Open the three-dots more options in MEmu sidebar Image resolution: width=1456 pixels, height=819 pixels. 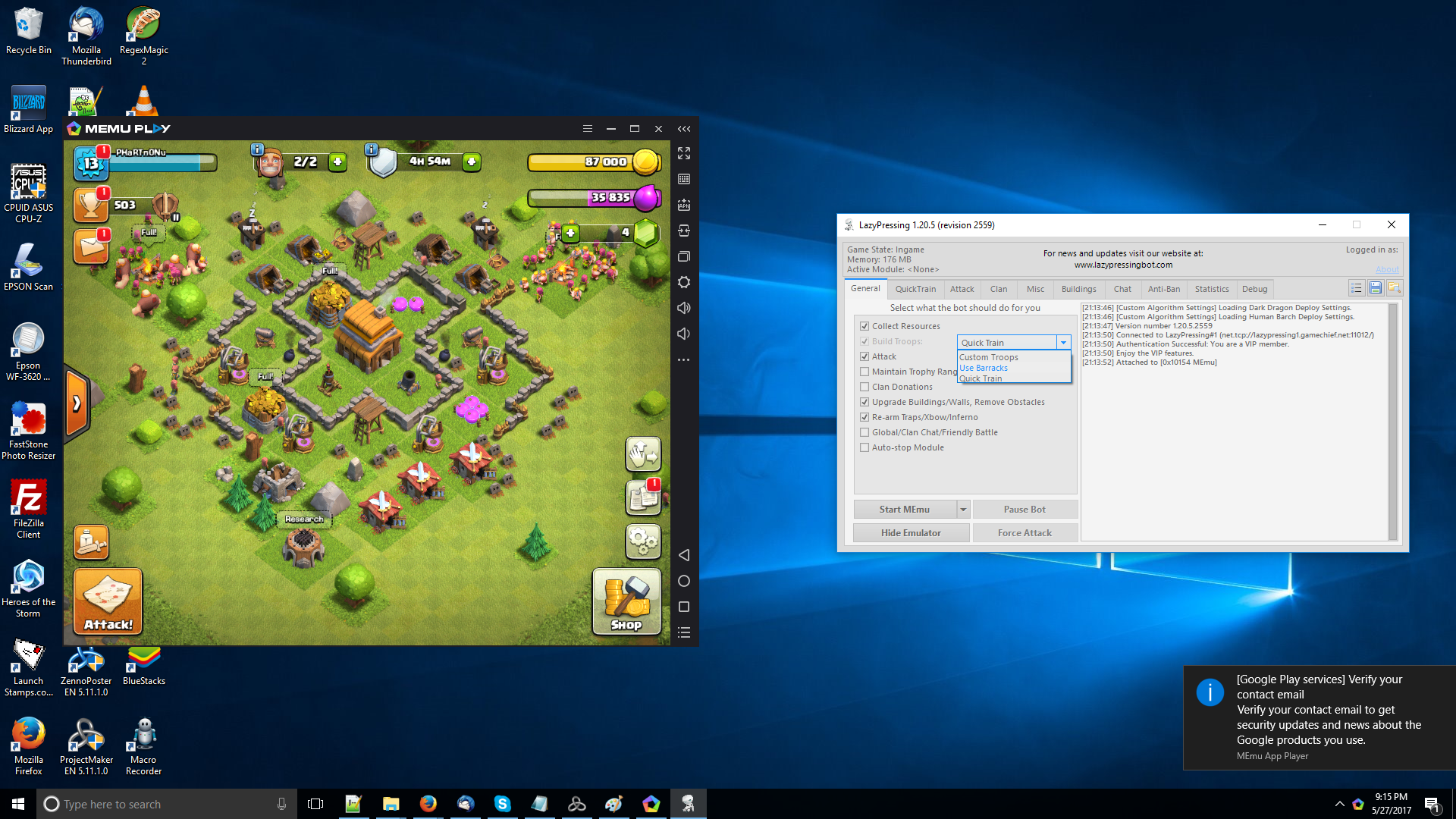pos(683,359)
